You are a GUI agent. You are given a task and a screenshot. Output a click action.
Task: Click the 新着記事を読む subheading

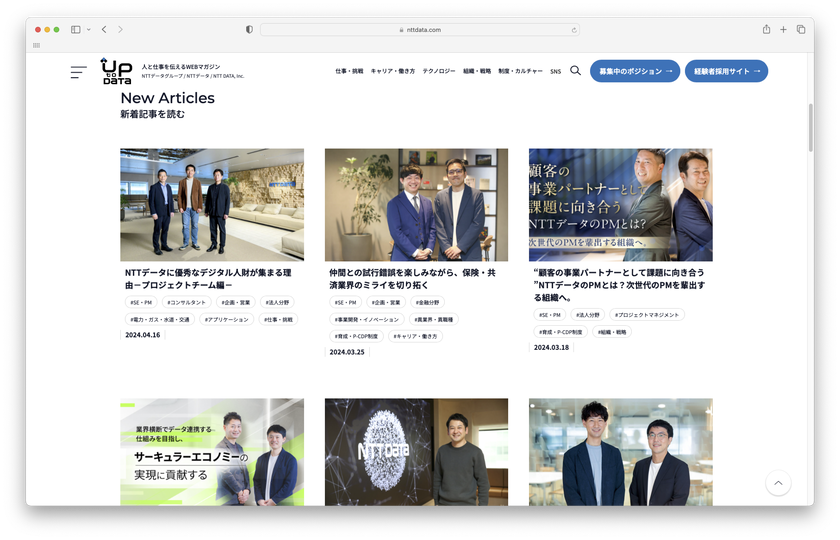click(x=152, y=114)
